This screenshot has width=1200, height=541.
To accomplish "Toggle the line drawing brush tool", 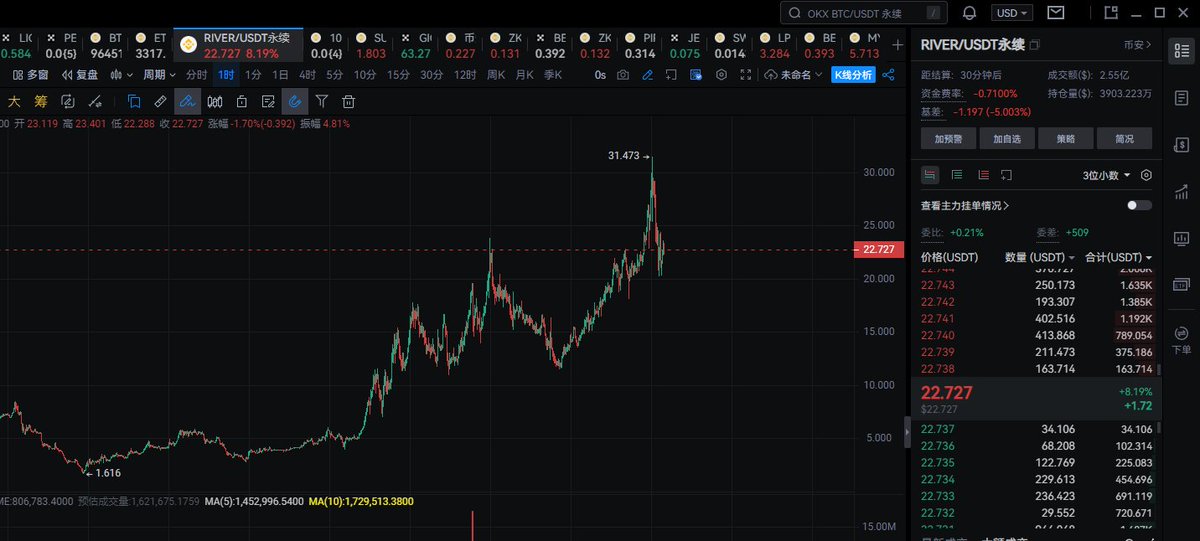I will (187, 101).
